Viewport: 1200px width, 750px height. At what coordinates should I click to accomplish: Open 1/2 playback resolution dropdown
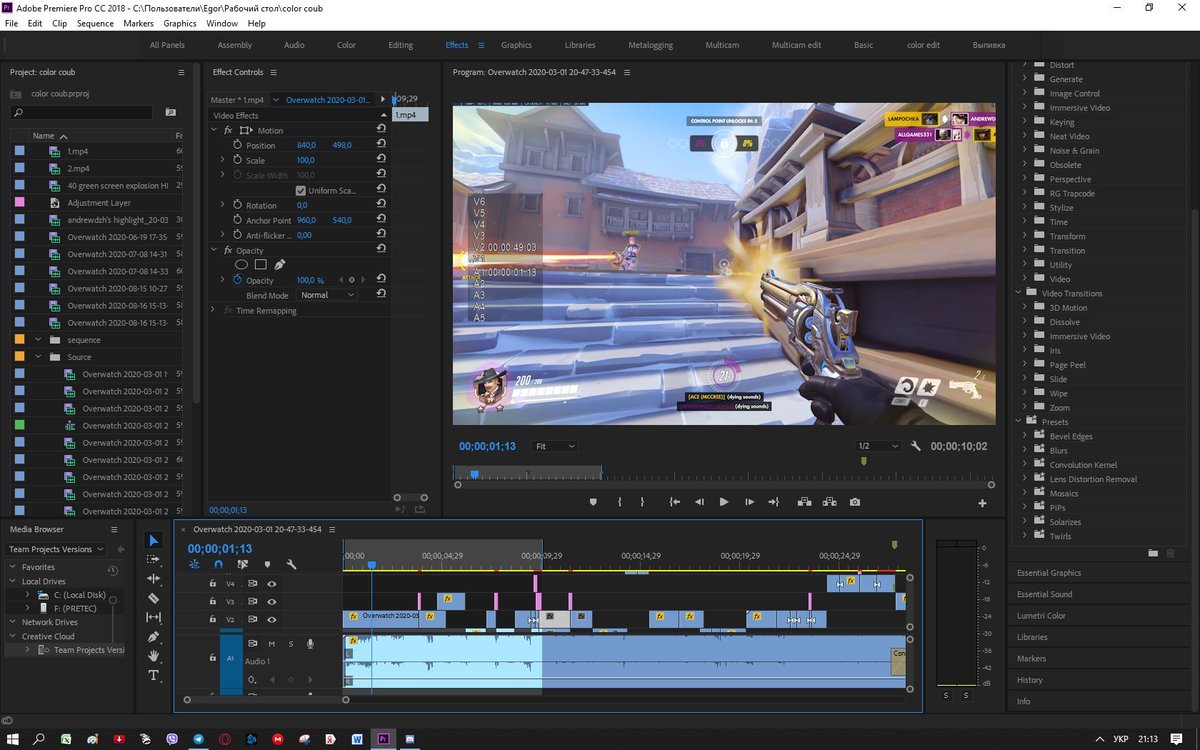point(878,446)
